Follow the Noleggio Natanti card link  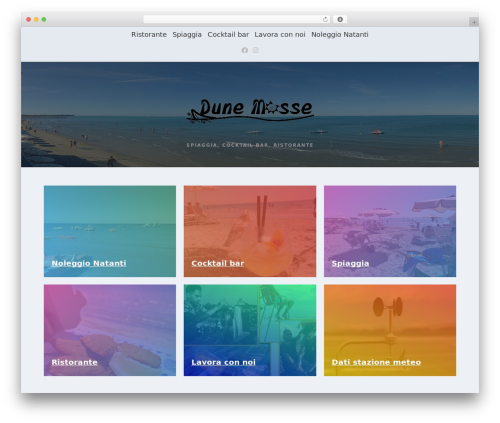point(89,263)
